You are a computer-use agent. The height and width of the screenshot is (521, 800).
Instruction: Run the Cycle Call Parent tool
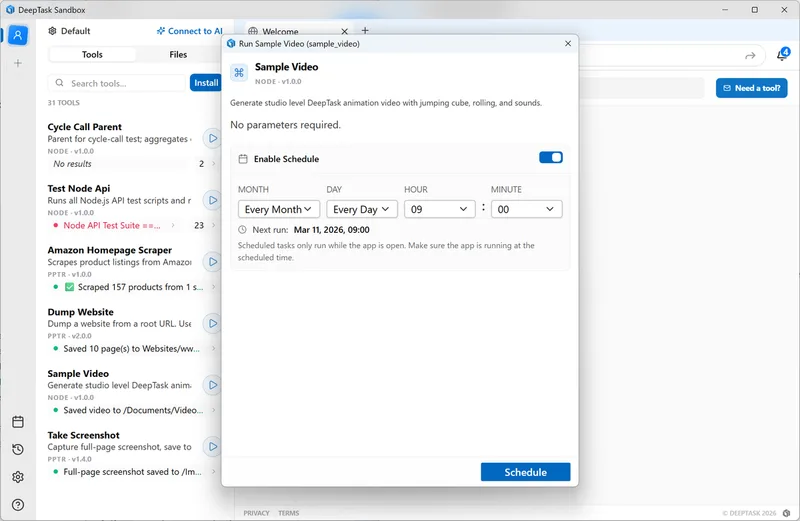212,137
